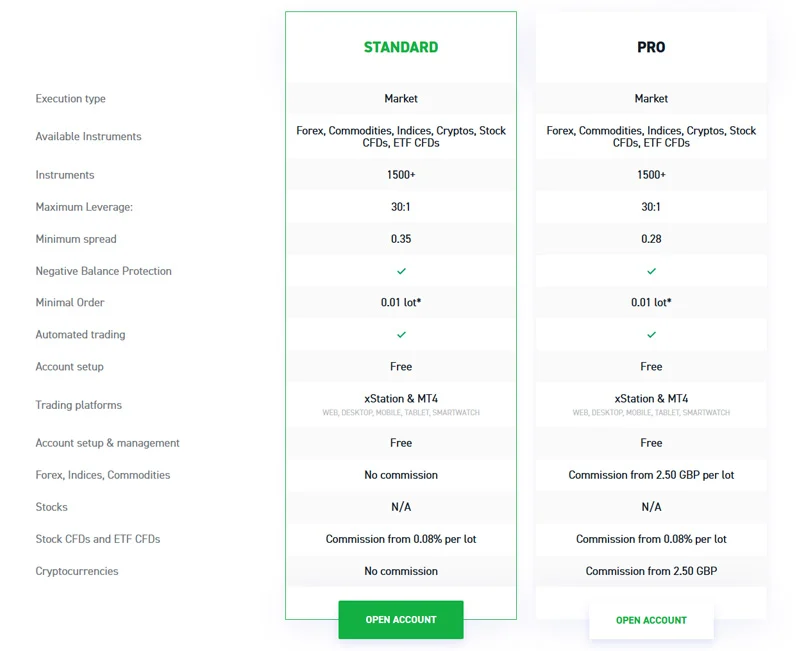Click the Pro 0.28 minimum spread value
Viewport: 808px width, 651px height.
(x=651, y=239)
